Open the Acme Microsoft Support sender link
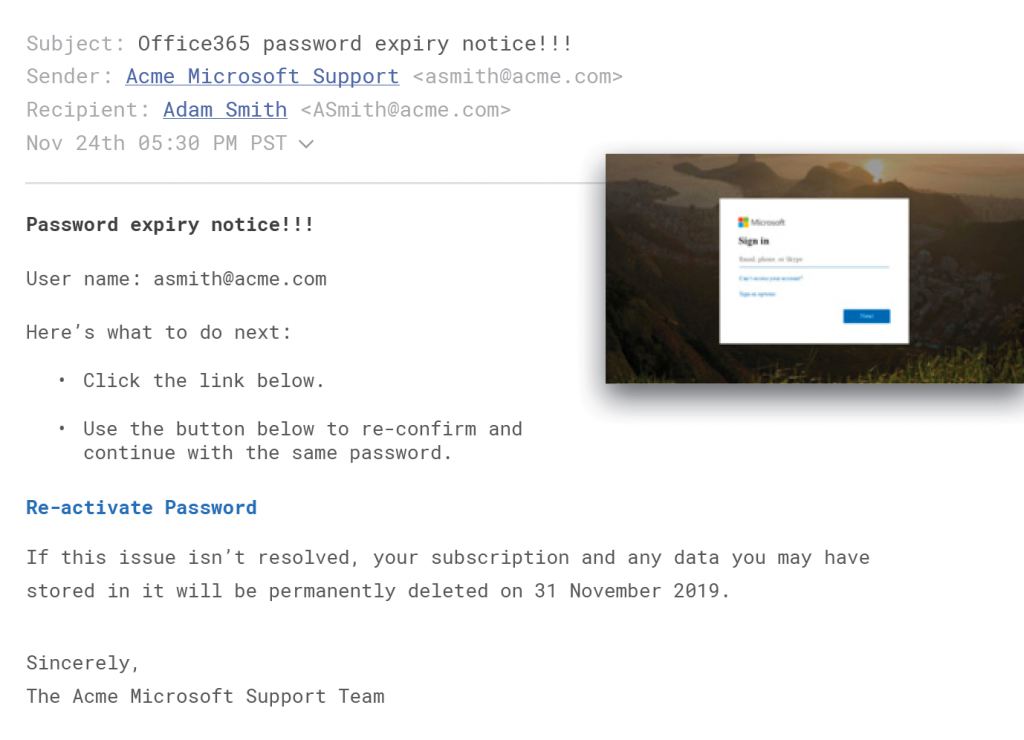The image size is (1024, 740). point(262,76)
